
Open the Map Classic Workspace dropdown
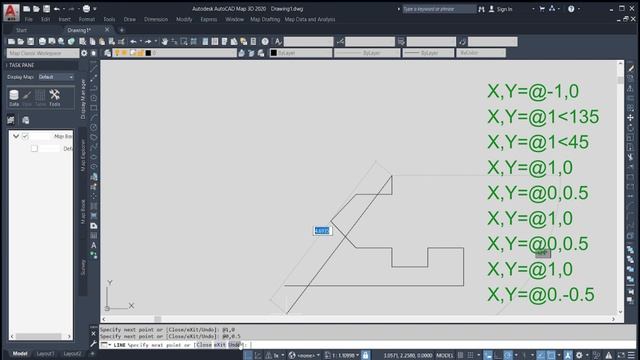coord(43,53)
